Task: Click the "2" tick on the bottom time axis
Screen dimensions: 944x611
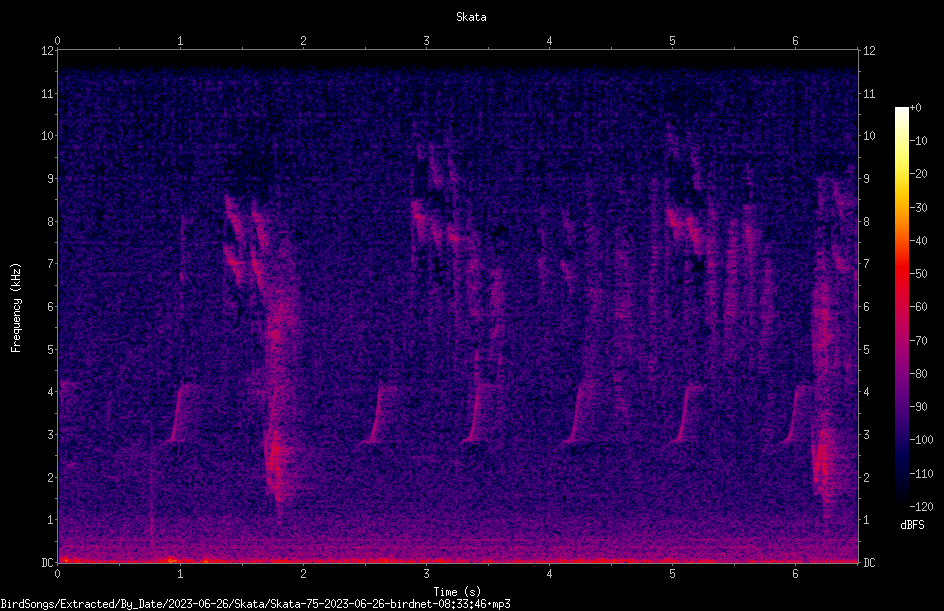Action: point(303,574)
